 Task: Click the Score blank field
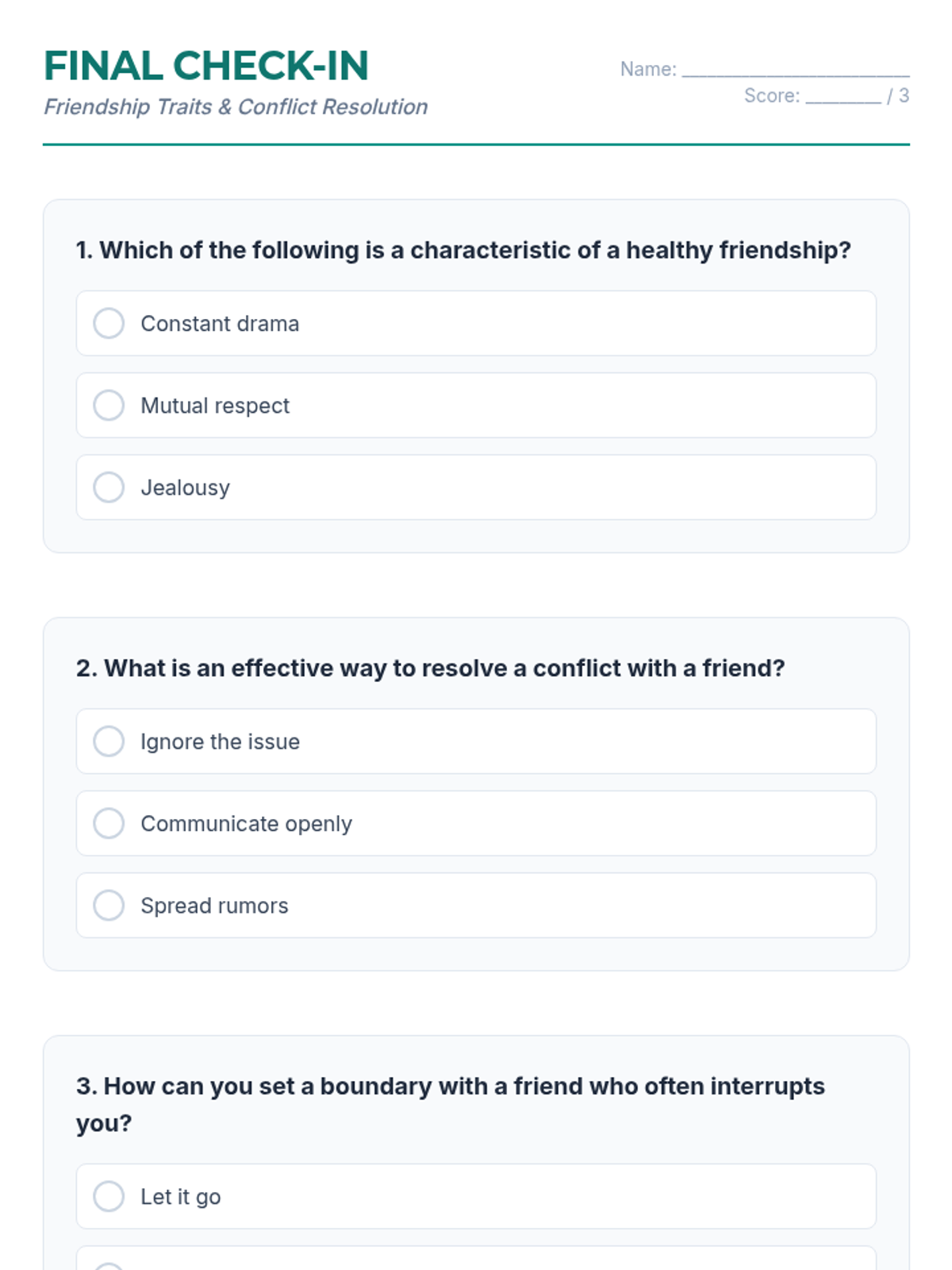tap(843, 97)
